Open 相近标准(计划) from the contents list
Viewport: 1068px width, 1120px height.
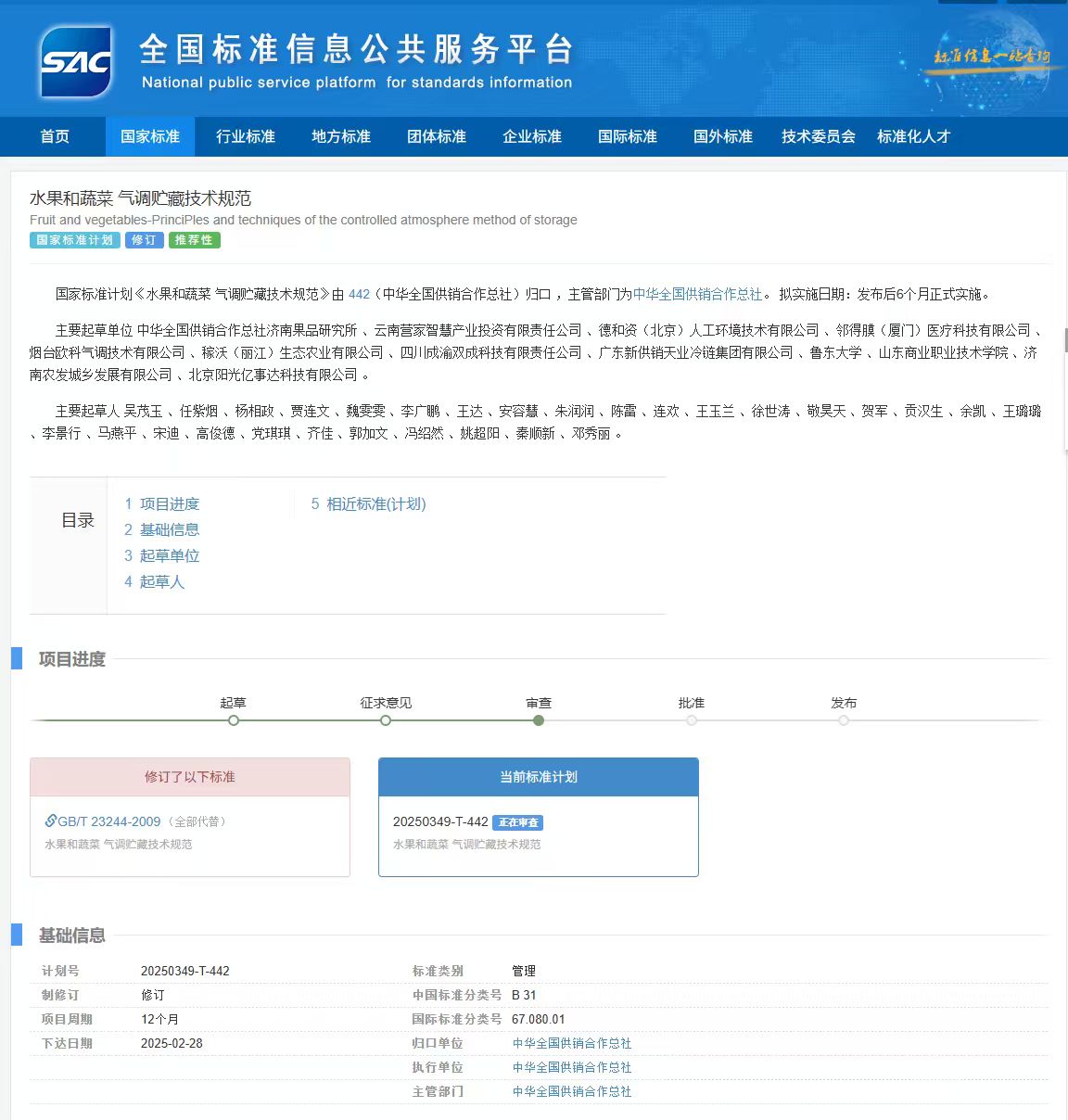[375, 503]
